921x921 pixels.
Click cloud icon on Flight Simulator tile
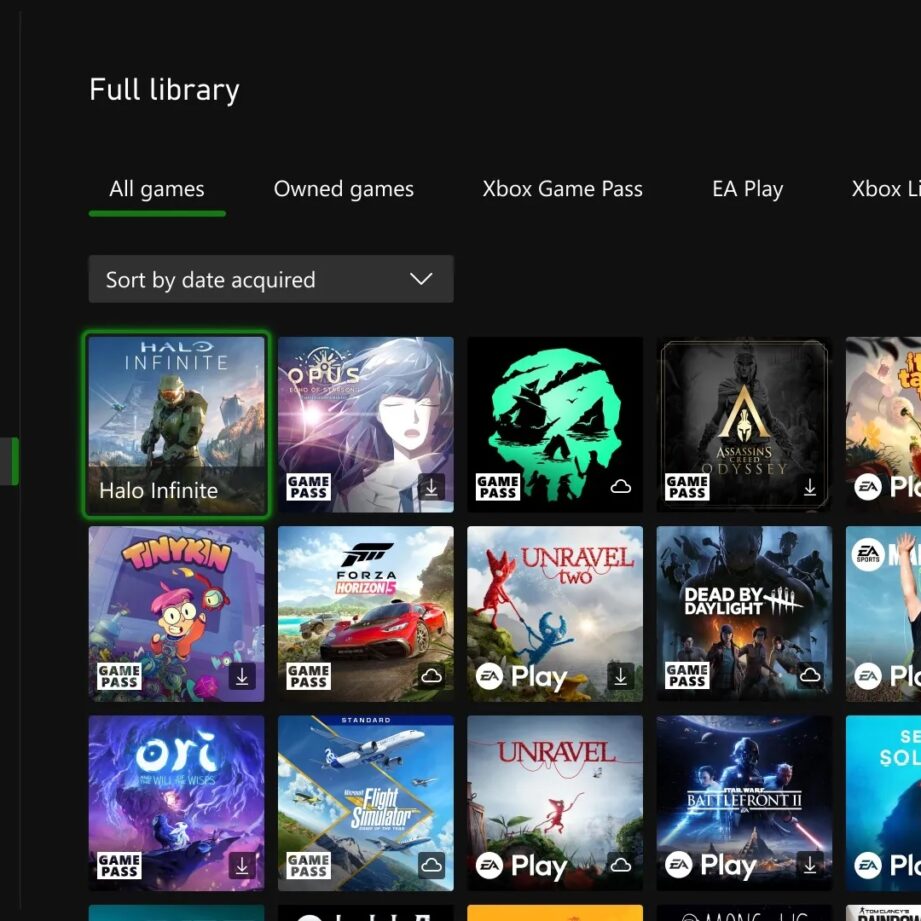(431, 865)
